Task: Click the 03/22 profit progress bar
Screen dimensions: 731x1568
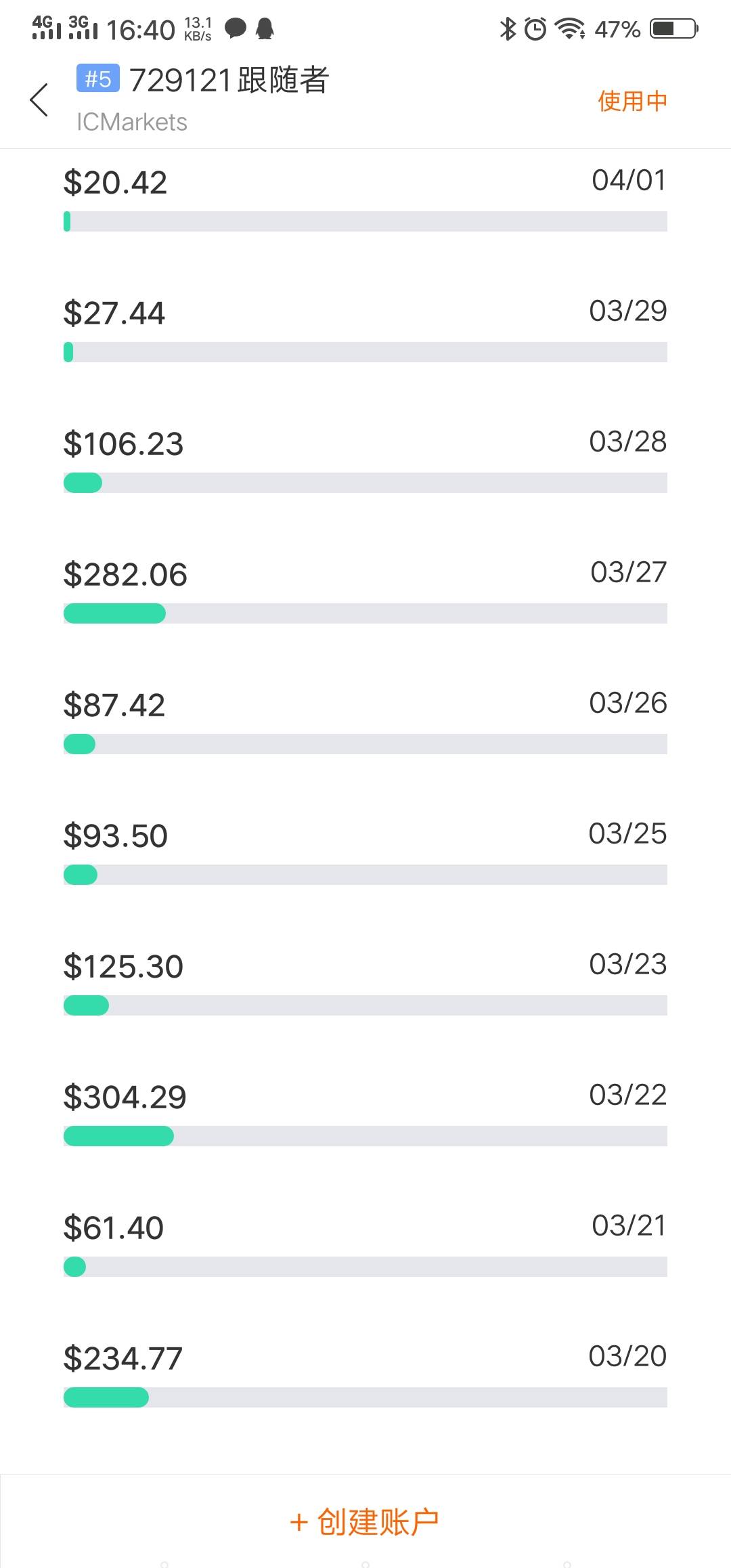Action: [365, 1136]
